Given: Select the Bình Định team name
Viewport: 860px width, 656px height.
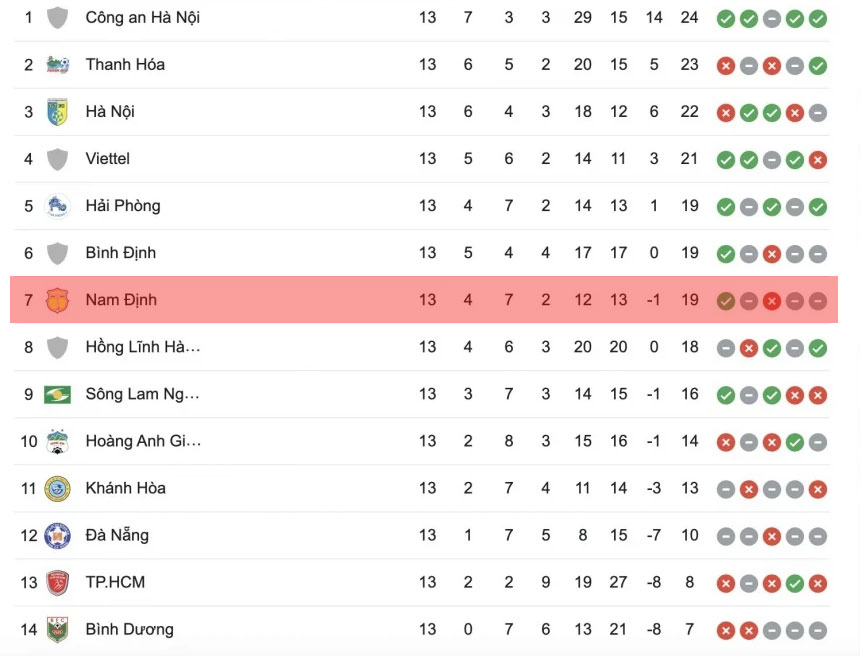Looking at the screenshot, I should click(x=120, y=253).
